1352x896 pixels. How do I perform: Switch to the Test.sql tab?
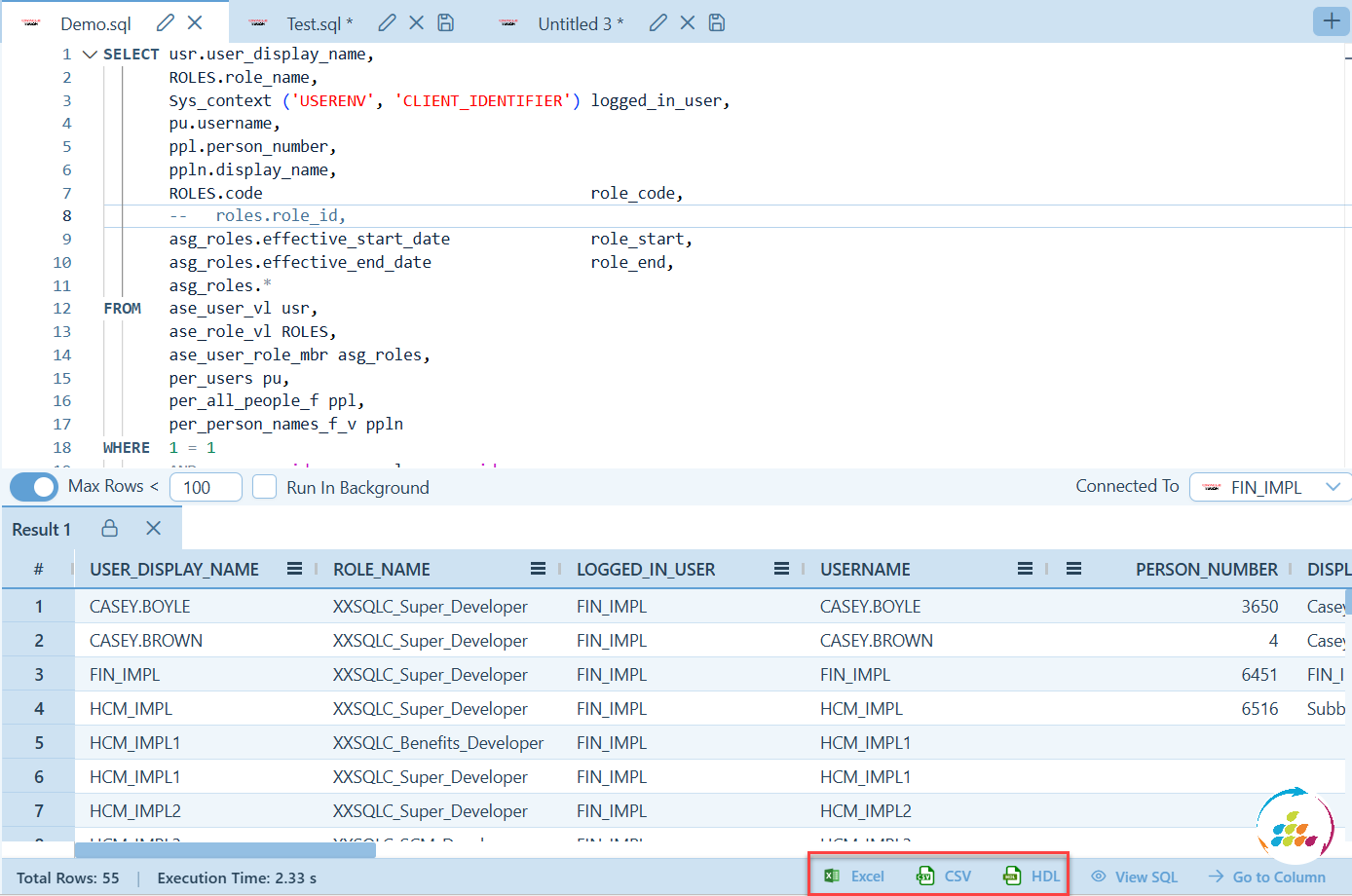pyautogui.click(x=313, y=23)
